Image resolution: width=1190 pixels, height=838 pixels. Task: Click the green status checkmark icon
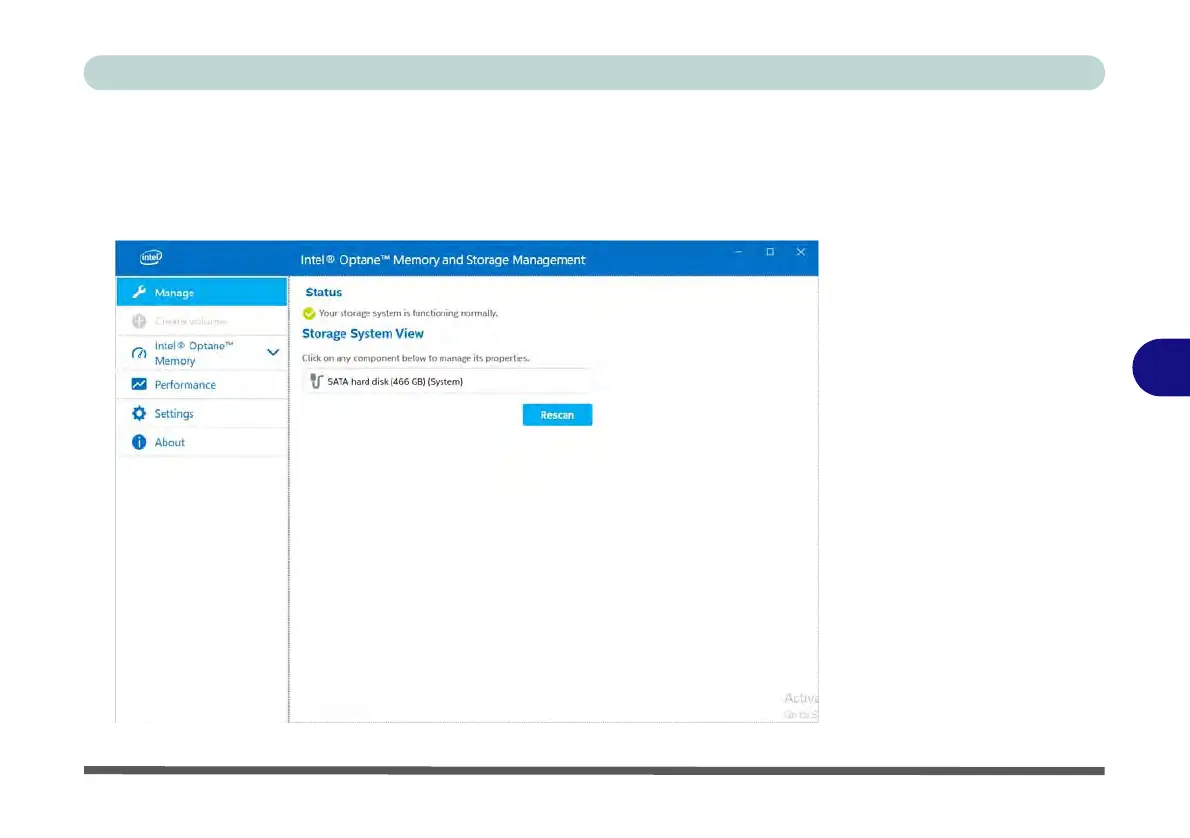click(x=309, y=313)
